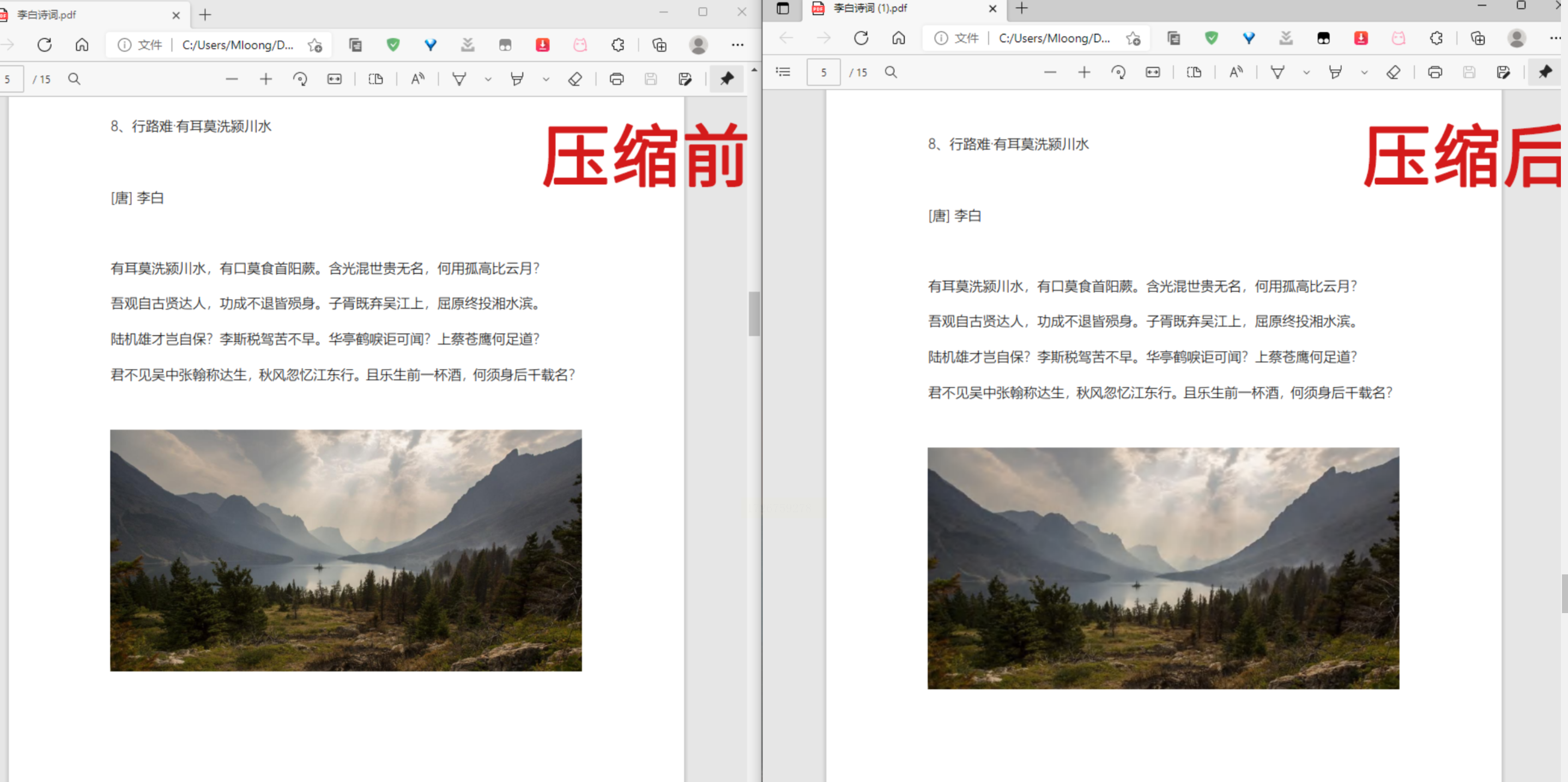Viewport: 1568px width, 782px height.
Task: Click Save As icon in left PDF toolbar
Action: pyautogui.click(x=685, y=79)
